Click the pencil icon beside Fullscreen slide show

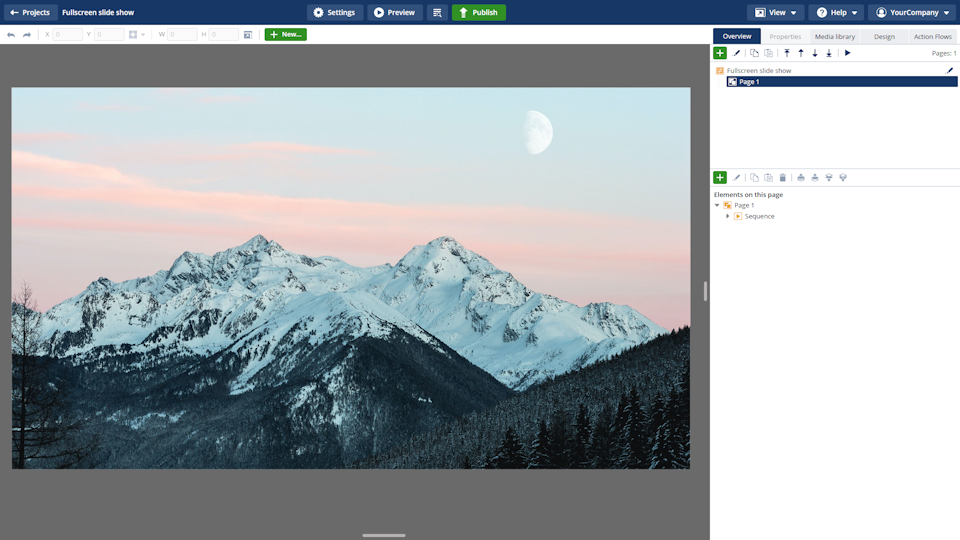[950, 71]
